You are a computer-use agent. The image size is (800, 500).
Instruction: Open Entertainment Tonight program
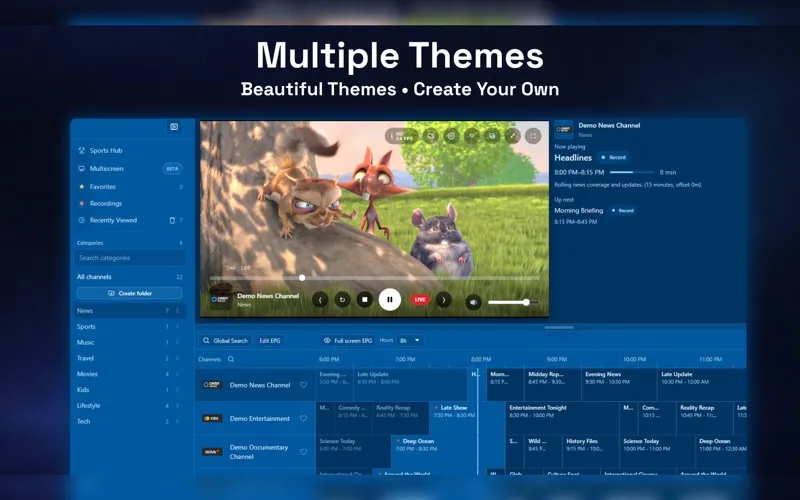click(562, 418)
